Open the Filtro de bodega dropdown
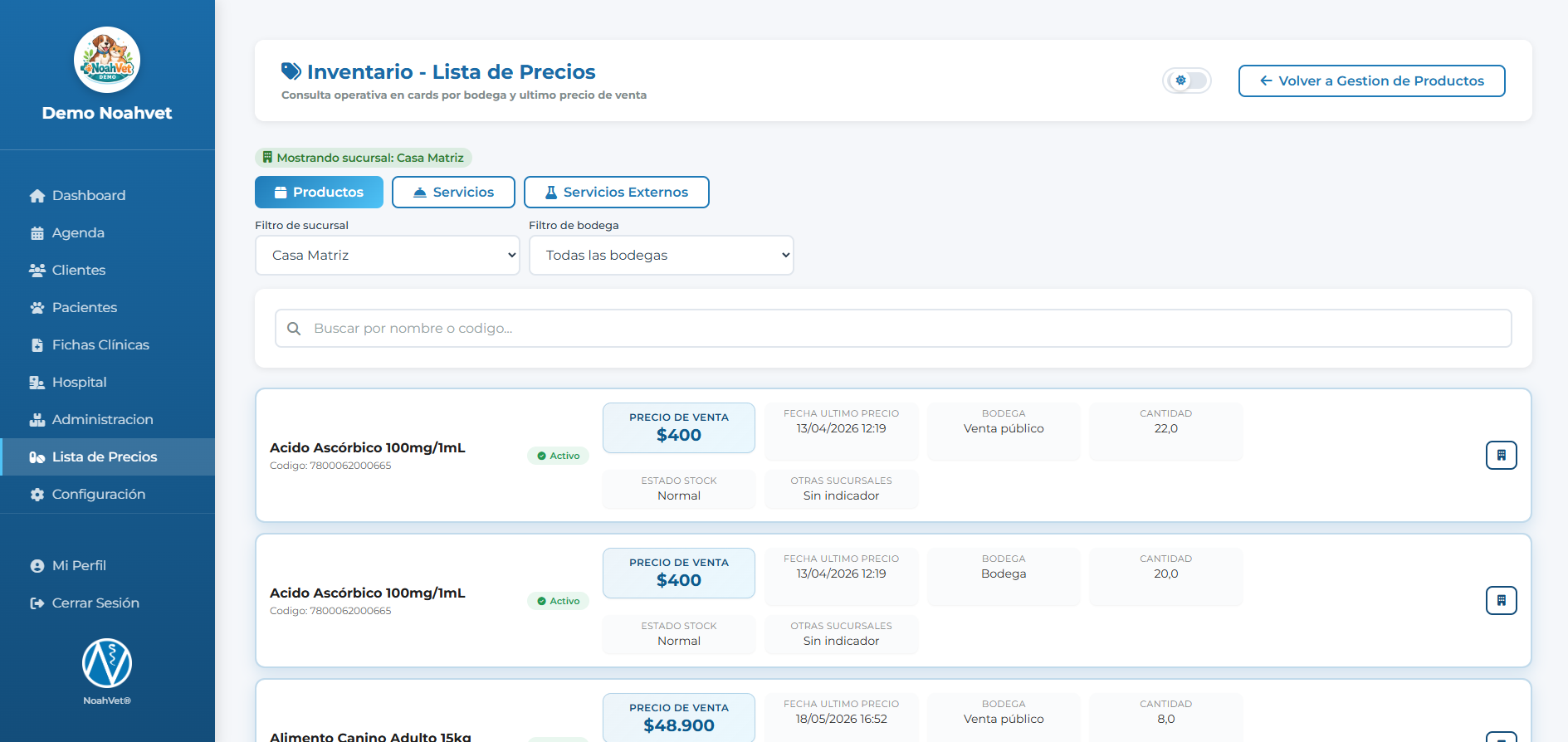1568x742 pixels. tap(661, 256)
